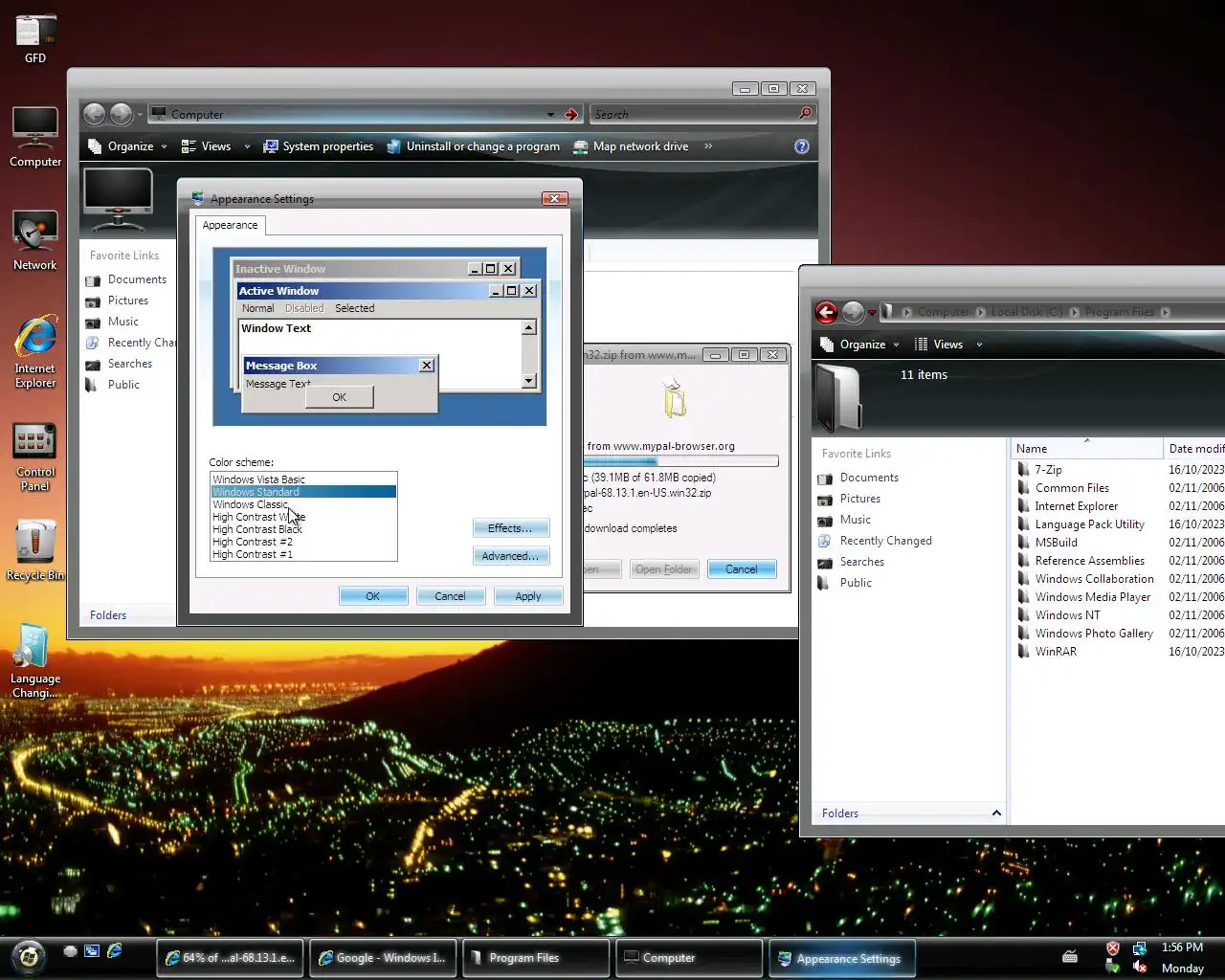This screenshot has width=1225, height=980.
Task: Click the Search field in Computer window
Action: tap(694, 114)
